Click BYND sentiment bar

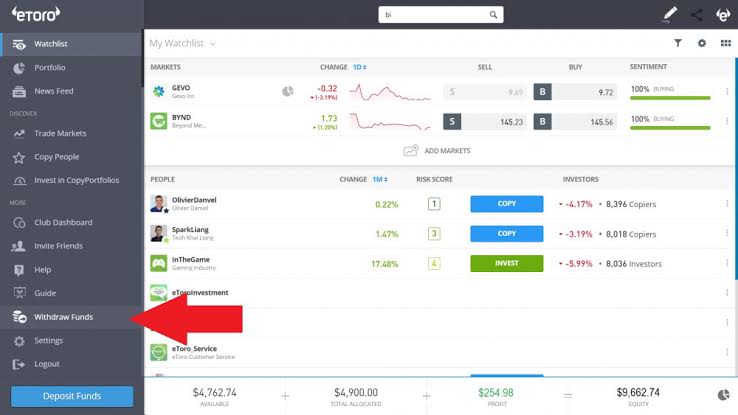coord(670,128)
